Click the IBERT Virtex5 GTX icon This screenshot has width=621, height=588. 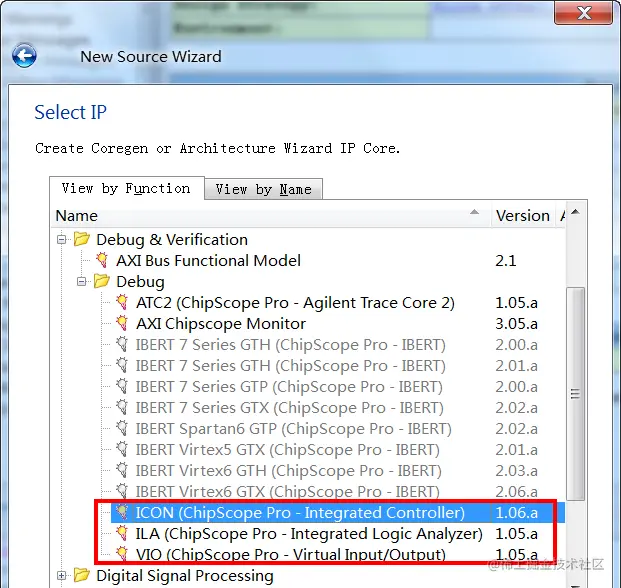[122, 449]
